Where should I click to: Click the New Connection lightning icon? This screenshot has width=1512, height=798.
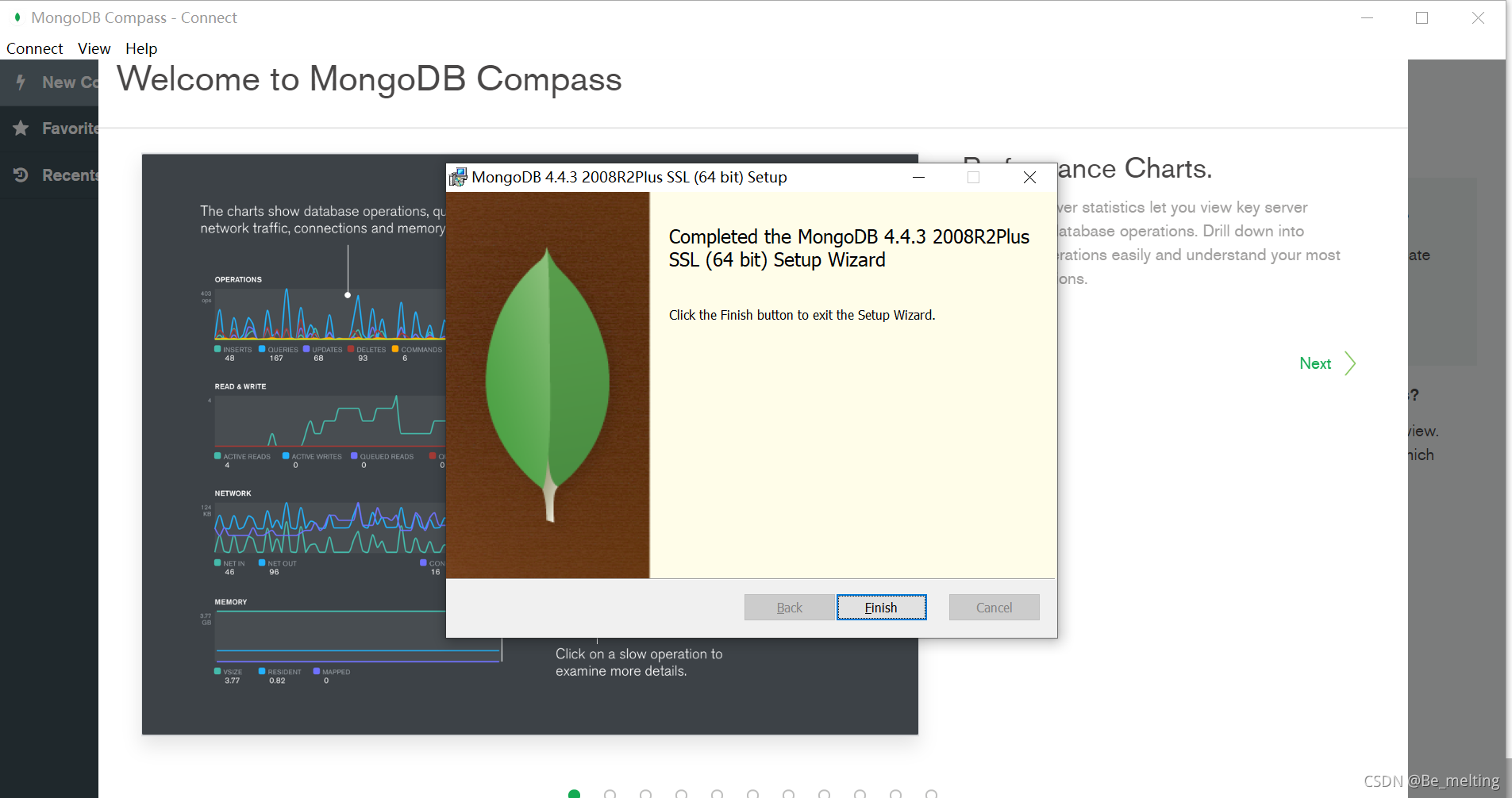[21, 82]
